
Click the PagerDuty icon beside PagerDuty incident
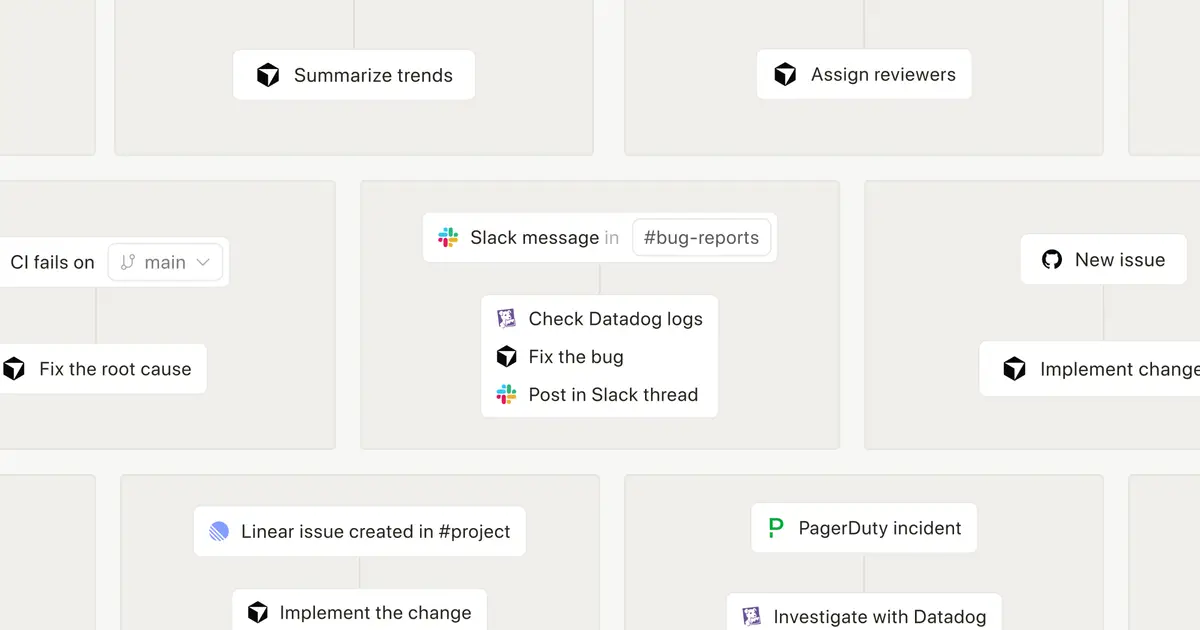(776, 528)
